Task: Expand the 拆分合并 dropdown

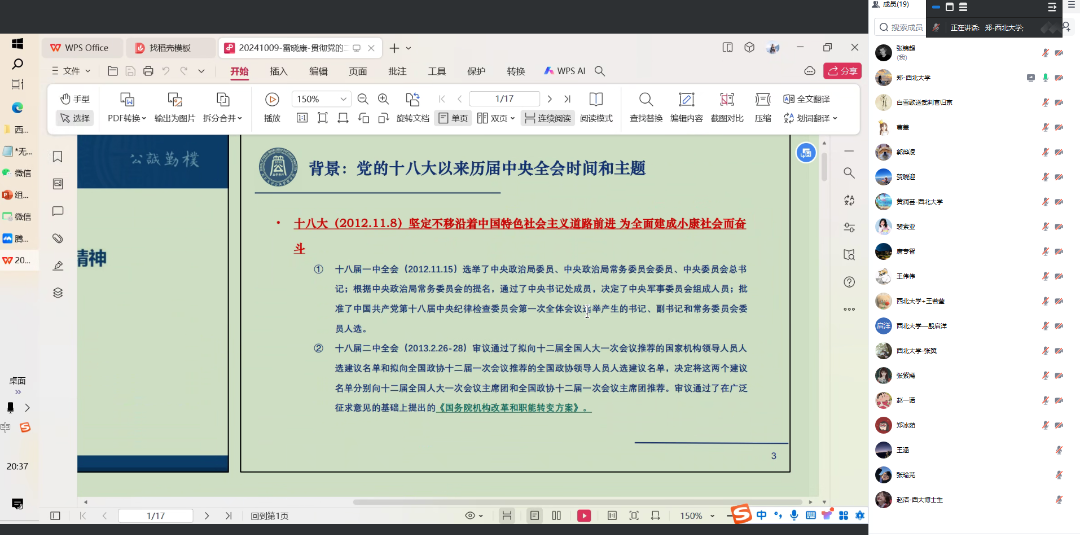Action: pyautogui.click(x=222, y=118)
